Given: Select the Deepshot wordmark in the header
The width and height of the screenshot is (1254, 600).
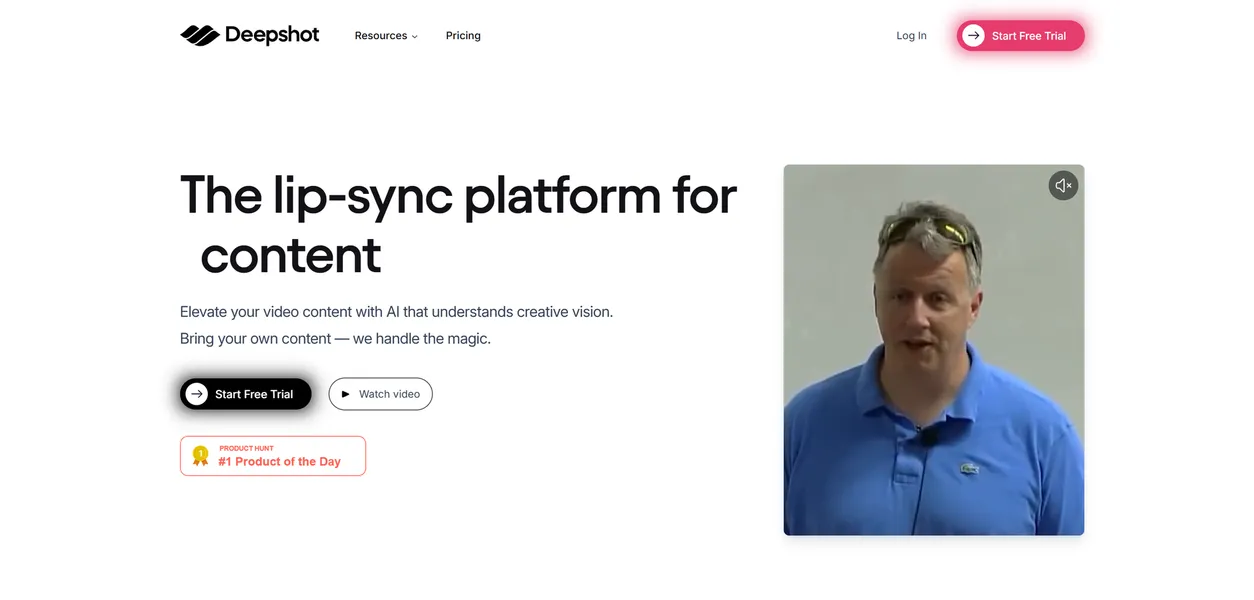Looking at the screenshot, I should (275, 34).
